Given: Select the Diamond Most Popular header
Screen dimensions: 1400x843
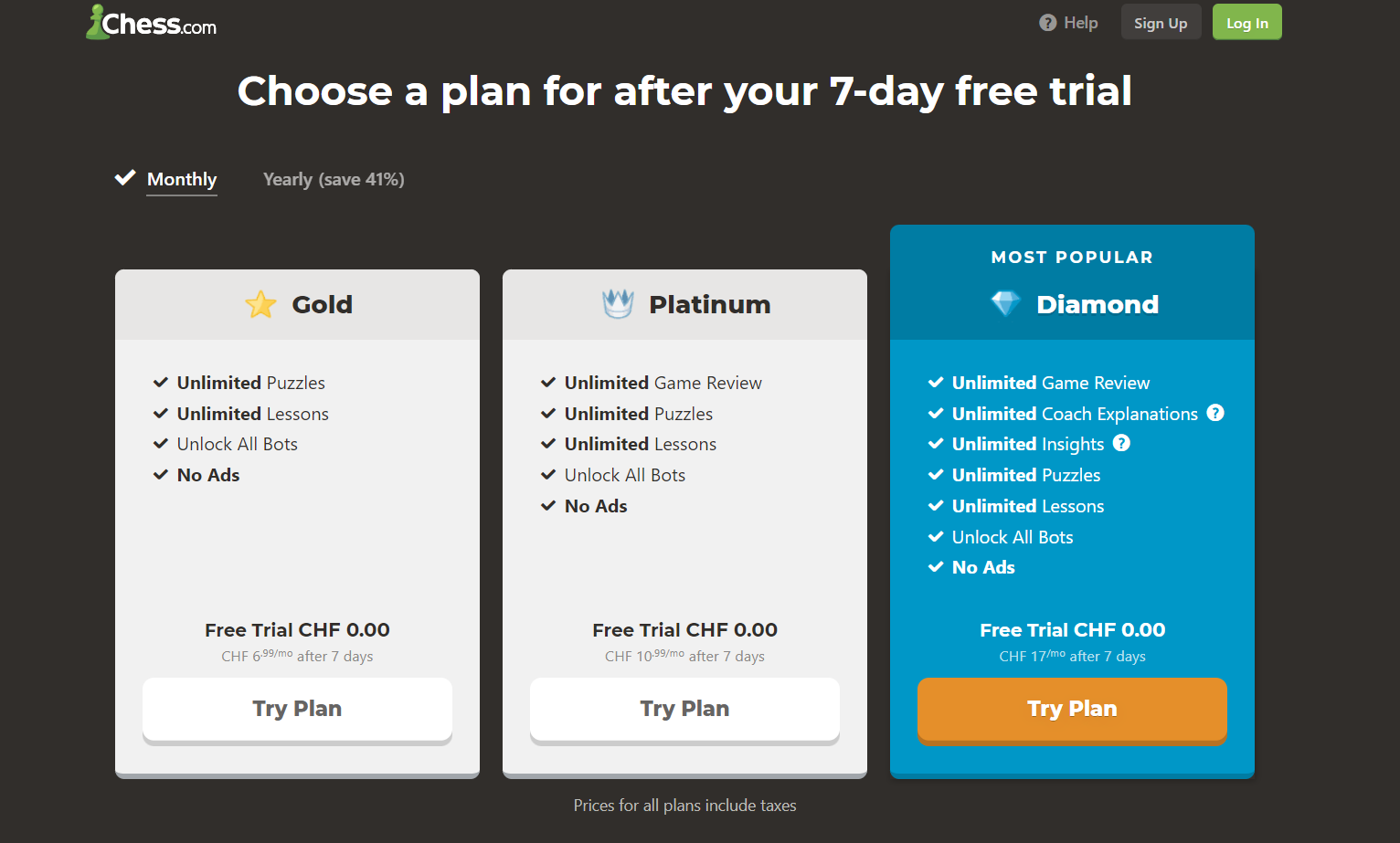Looking at the screenshot, I should click(1071, 257).
